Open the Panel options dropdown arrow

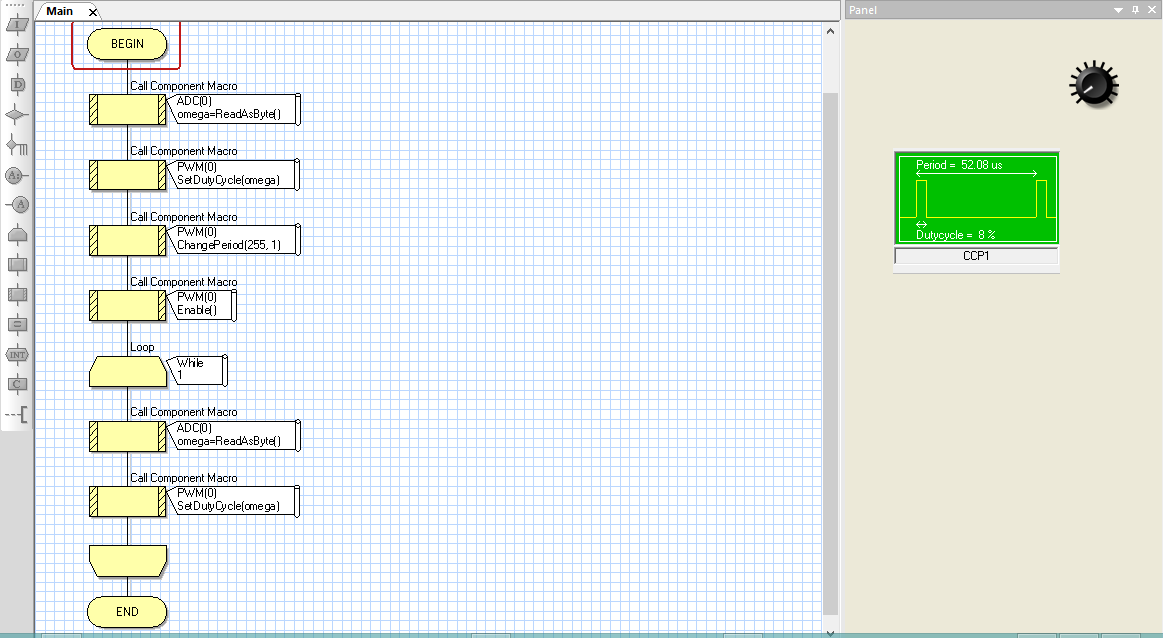(1119, 9)
